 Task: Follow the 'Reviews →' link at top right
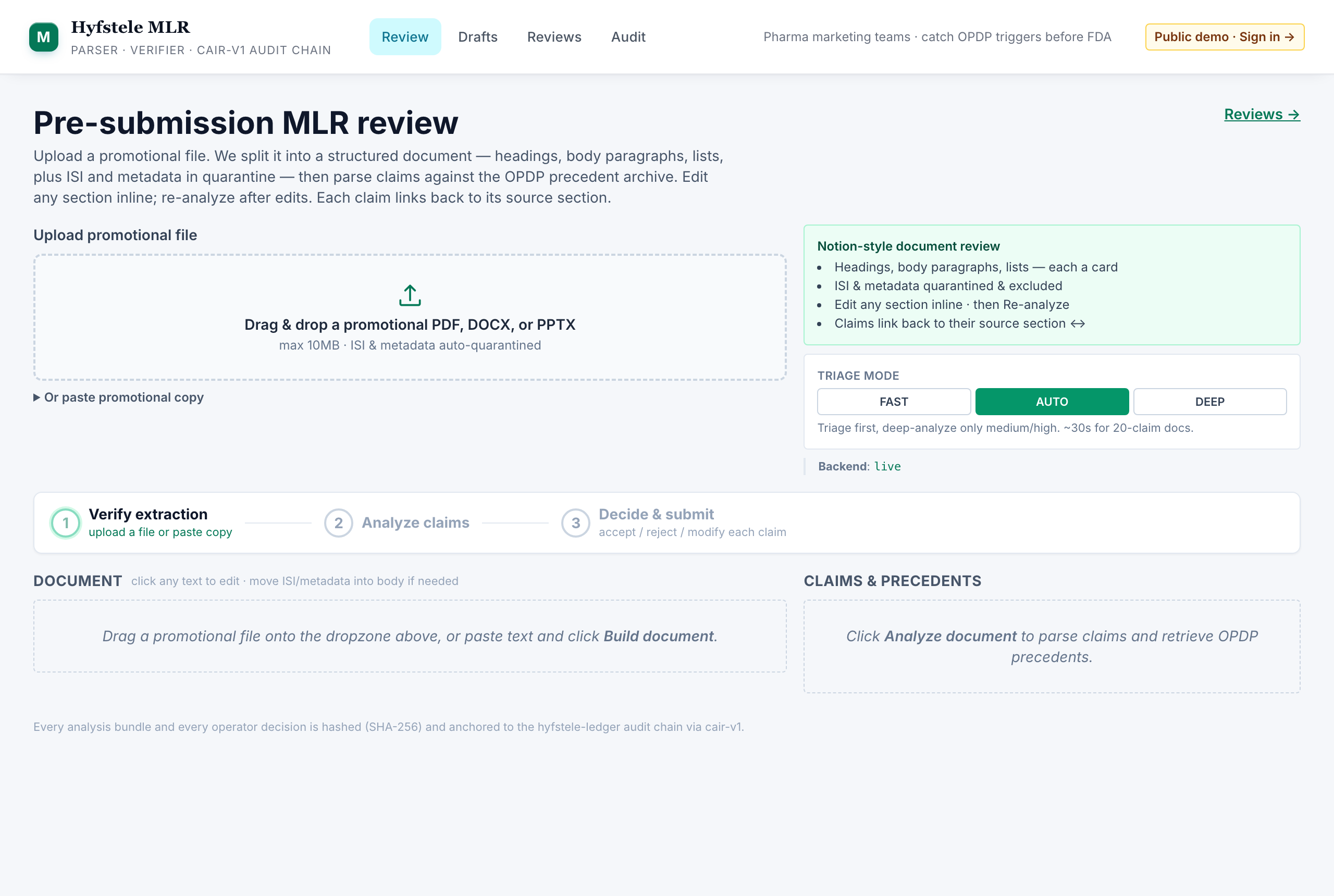tap(1262, 114)
